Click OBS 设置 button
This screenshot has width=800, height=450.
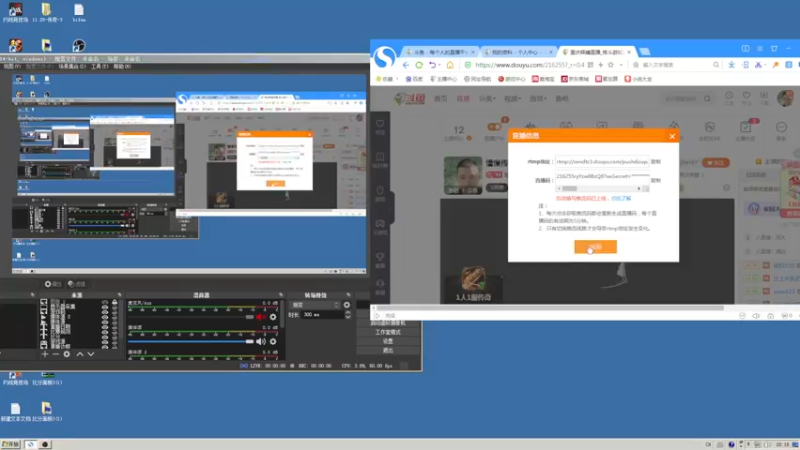[388, 341]
